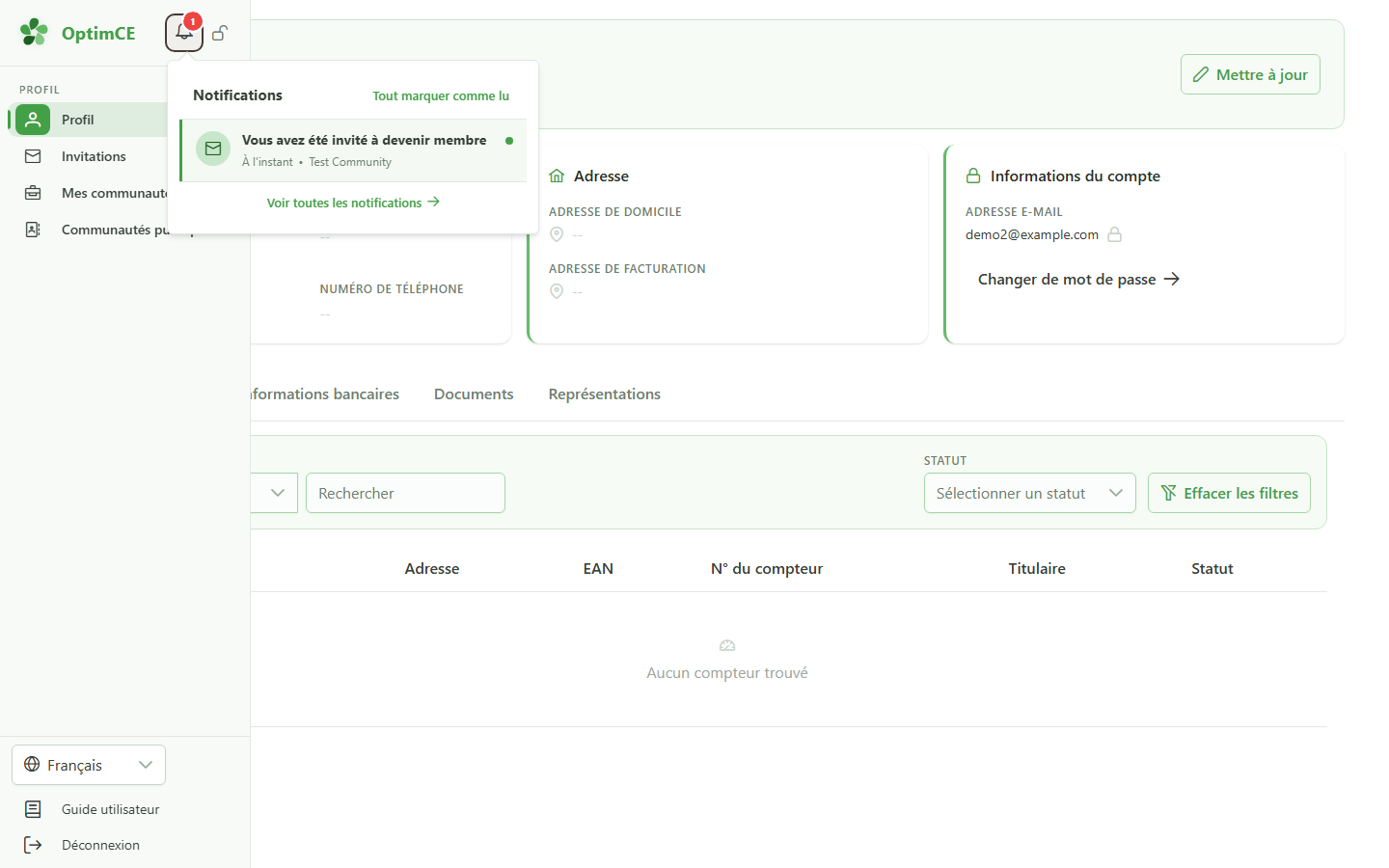Click the EAN column header
Viewport: 1389px width, 868px height.
click(598, 568)
